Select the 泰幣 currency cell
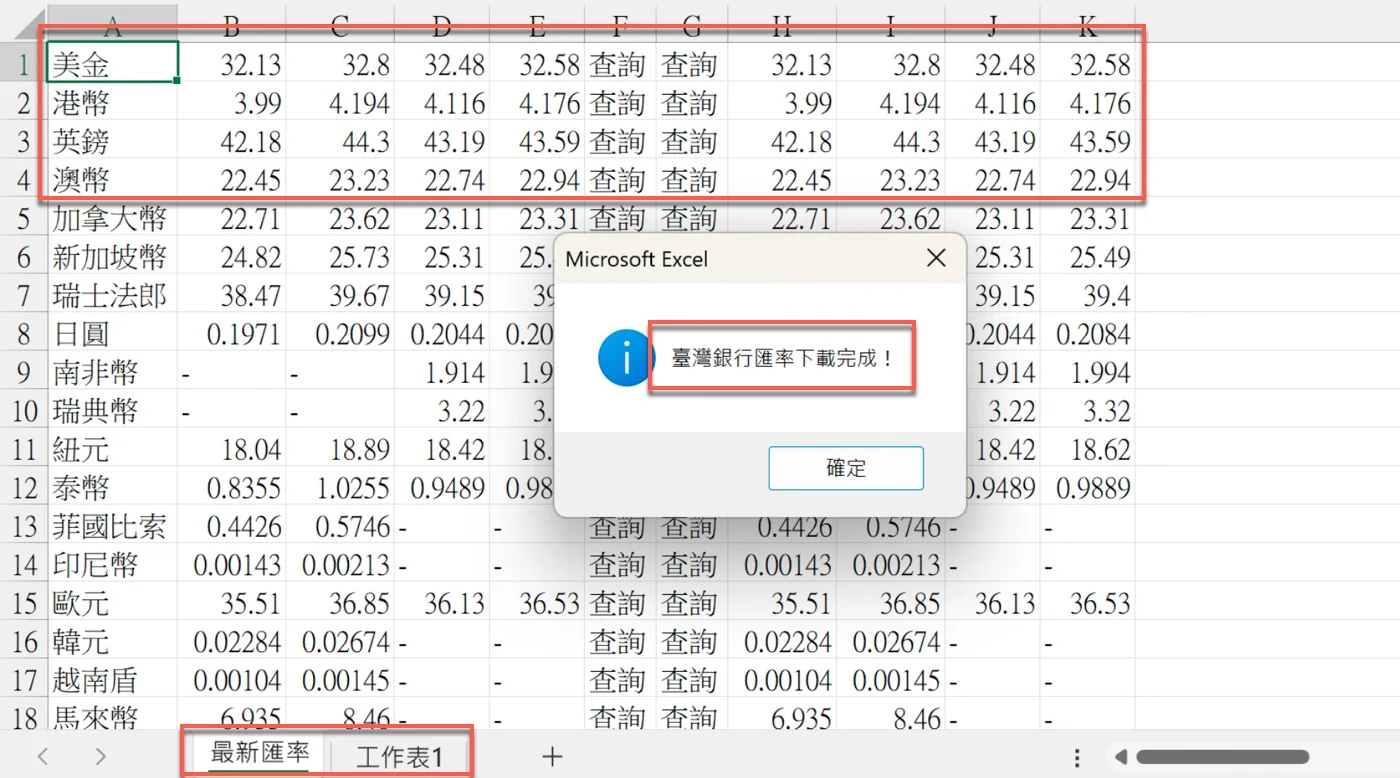Image resolution: width=1400 pixels, height=778 pixels. point(112,488)
